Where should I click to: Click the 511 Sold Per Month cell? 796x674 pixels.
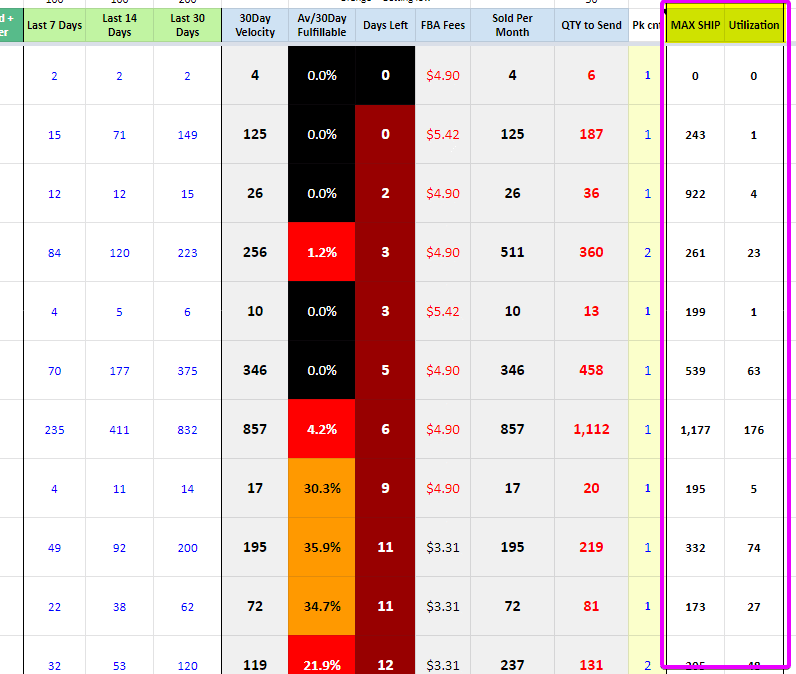pyautogui.click(x=512, y=252)
